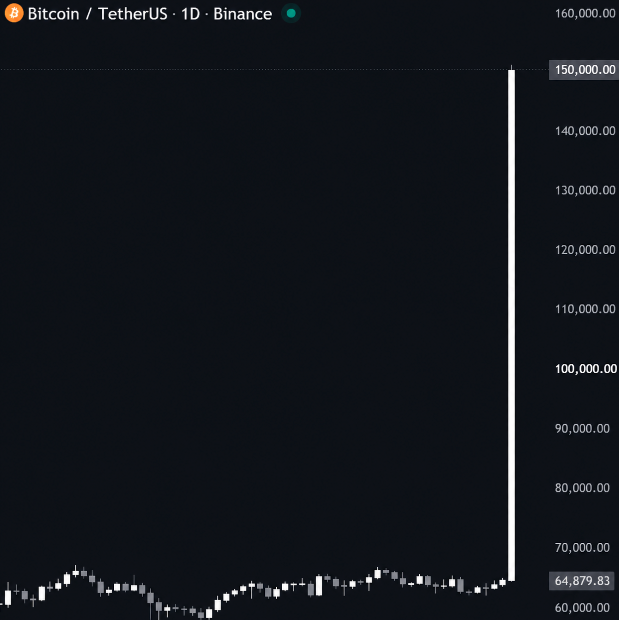The width and height of the screenshot is (619, 620).
Task: Click the bold 100,000.00 price scale value
Action: click(x=586, y=369)
